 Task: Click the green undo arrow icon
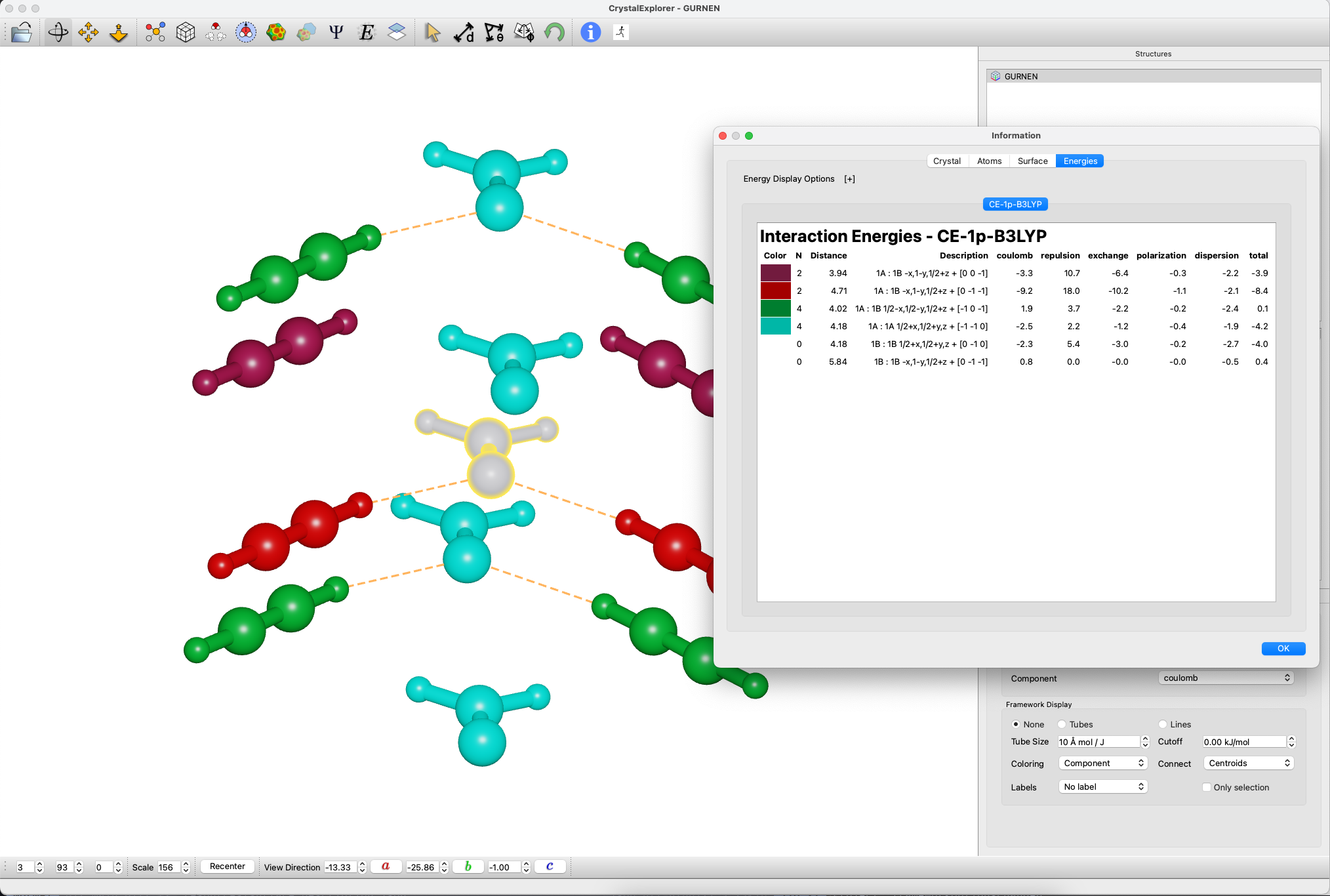[x=554, y=32]
